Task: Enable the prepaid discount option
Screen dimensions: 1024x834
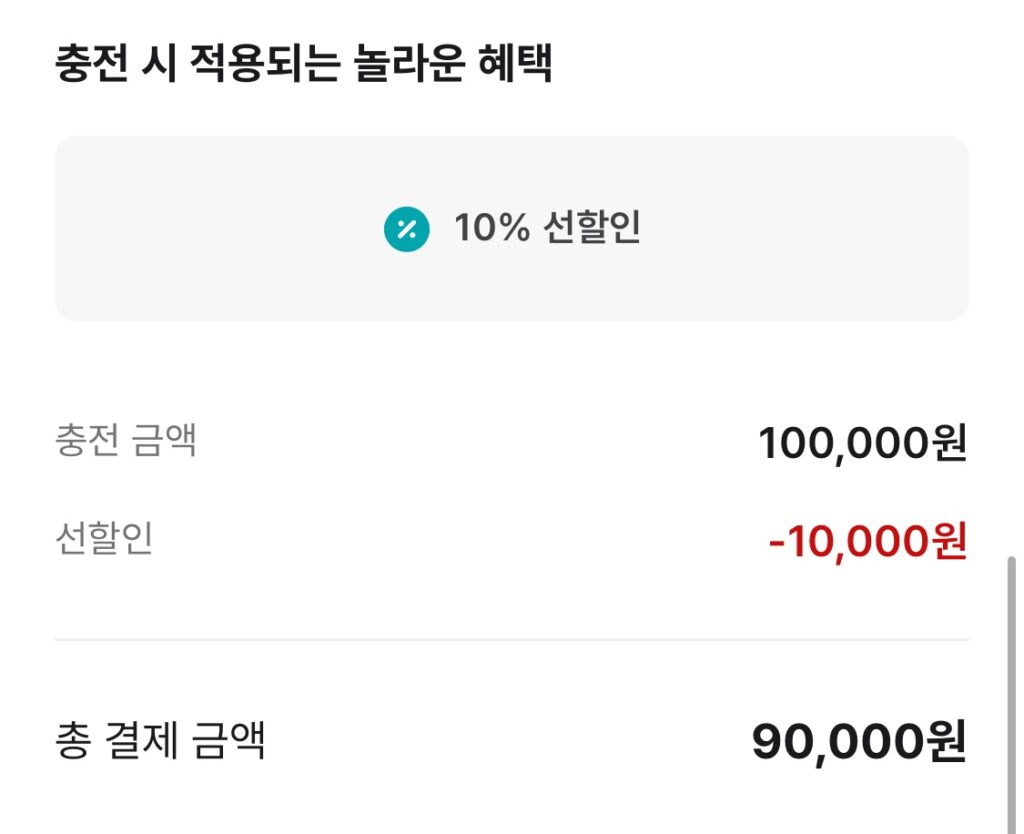Action: point(512,229)
